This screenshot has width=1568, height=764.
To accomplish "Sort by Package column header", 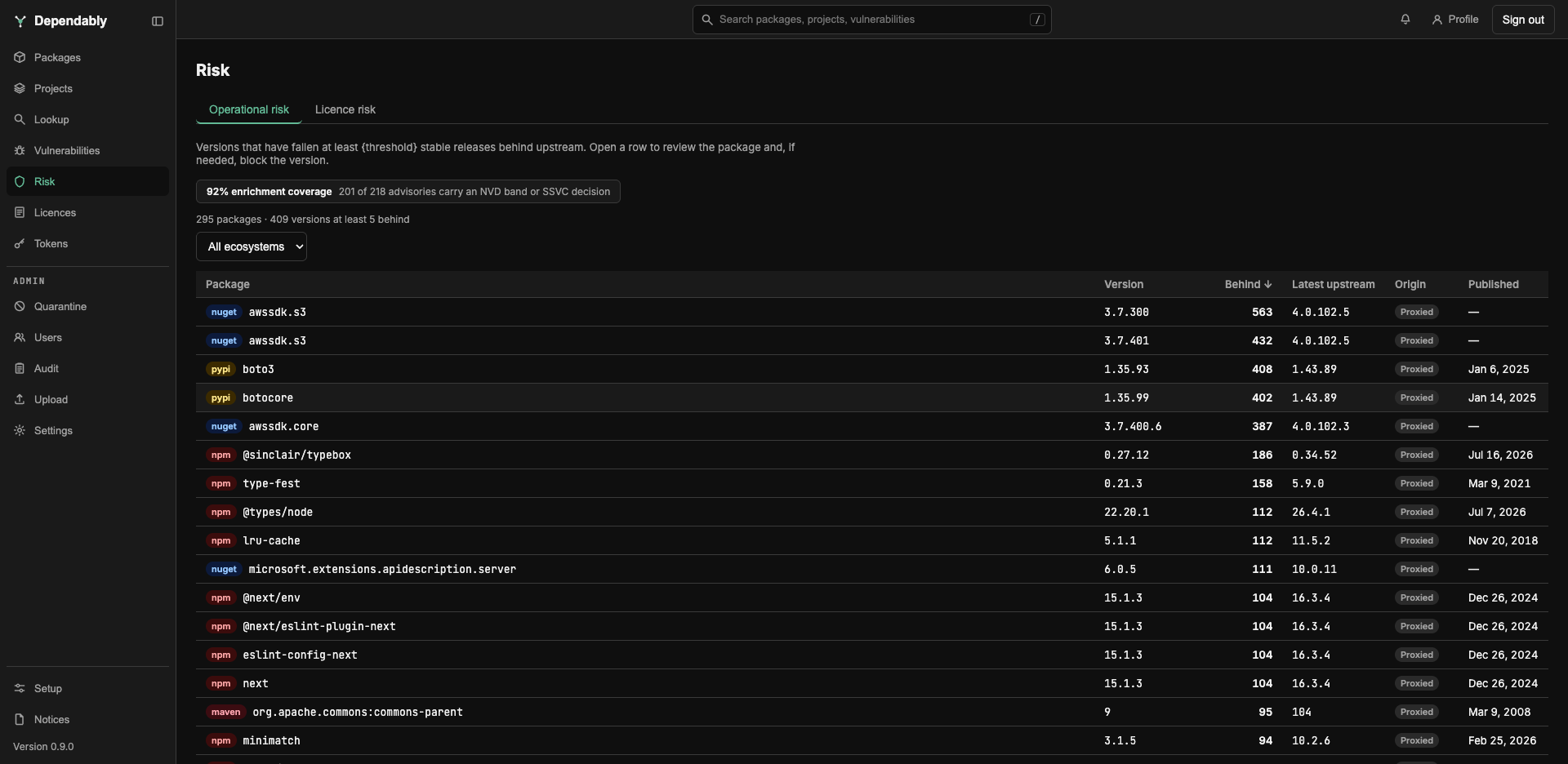I will tap(228, 284).
